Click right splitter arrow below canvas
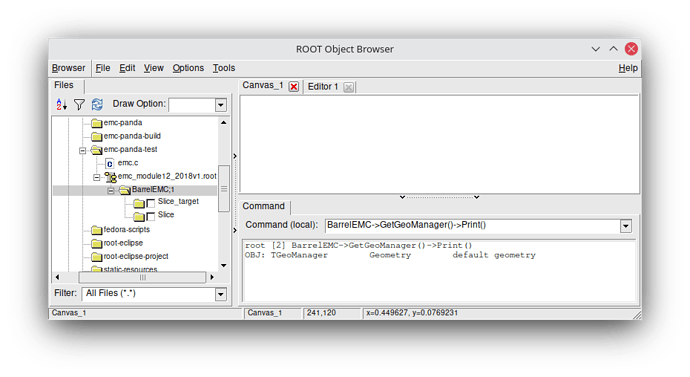Screen dimensions: 690x377 [x=477, y=197]
